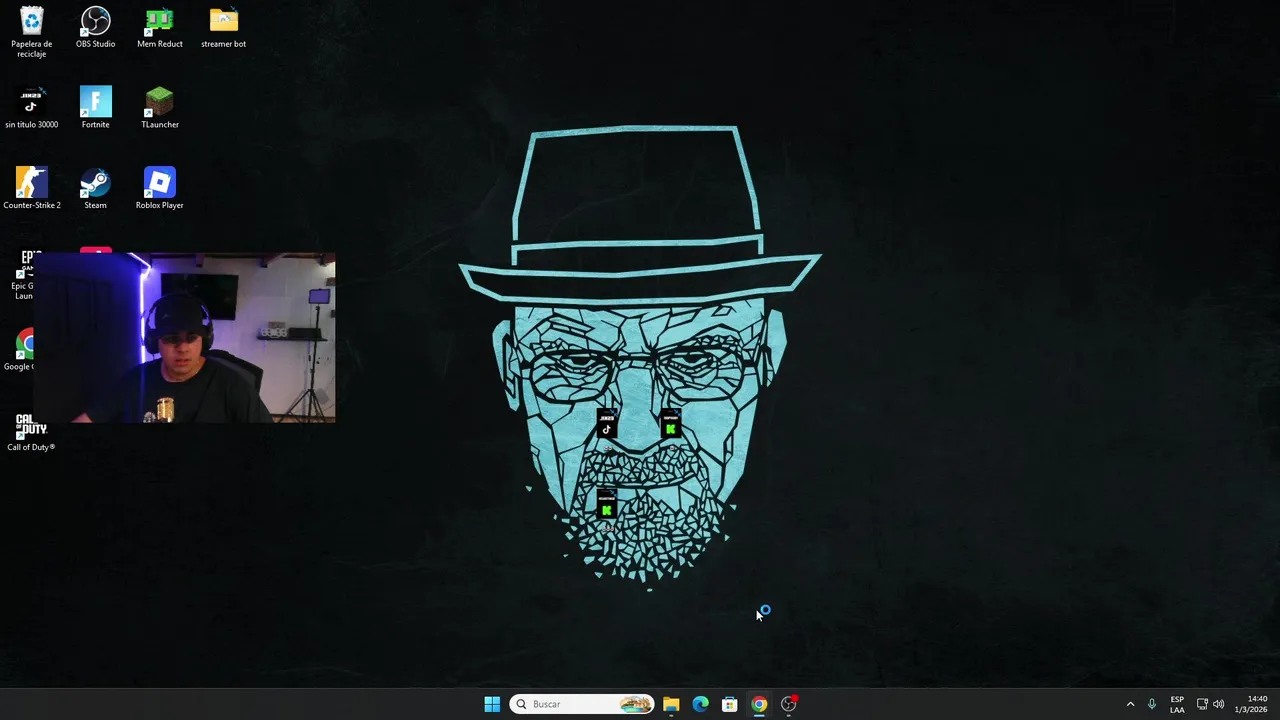Image resolution: width=1280 pixels, height=720 pixels.
Task: Open Google Chrome from the taskbar
Action: tap(759, 704)
